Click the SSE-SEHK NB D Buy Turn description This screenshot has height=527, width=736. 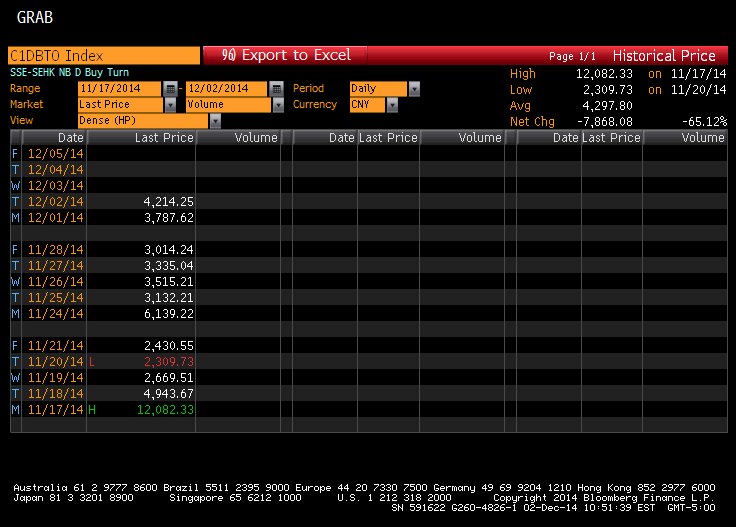[69, 72]
